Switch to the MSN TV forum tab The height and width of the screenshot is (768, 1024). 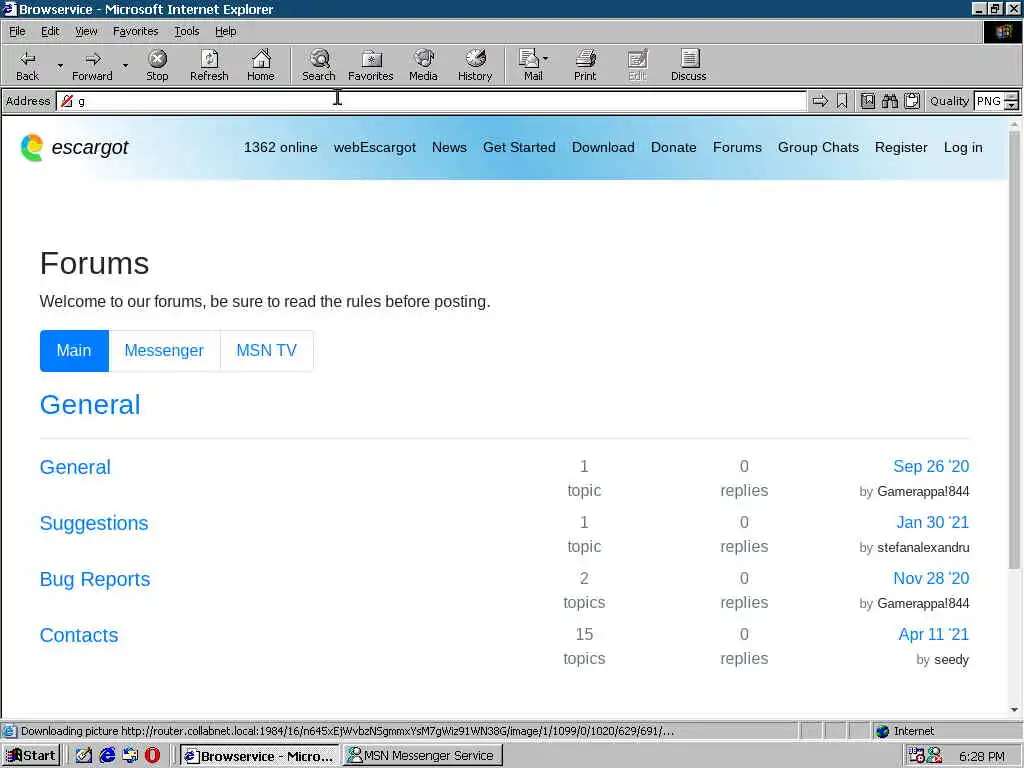(x=266, y=351)
